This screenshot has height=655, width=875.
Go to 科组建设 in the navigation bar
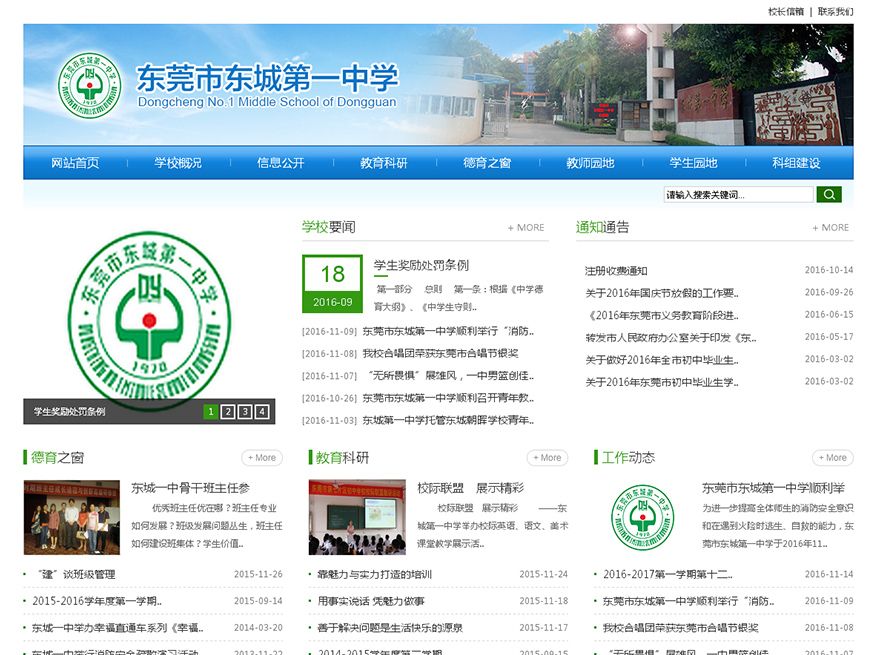[796, 163]
